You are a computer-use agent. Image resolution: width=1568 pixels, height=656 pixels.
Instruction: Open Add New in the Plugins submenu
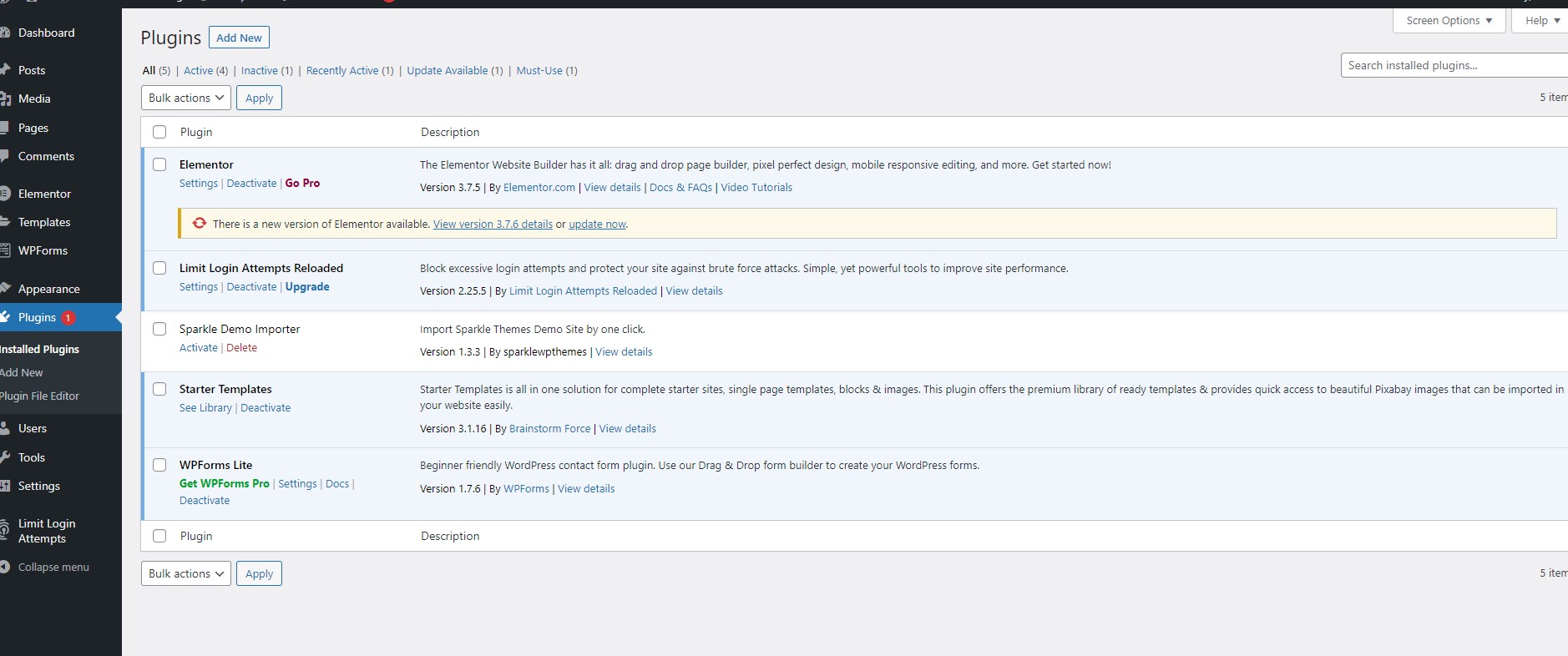22,372
